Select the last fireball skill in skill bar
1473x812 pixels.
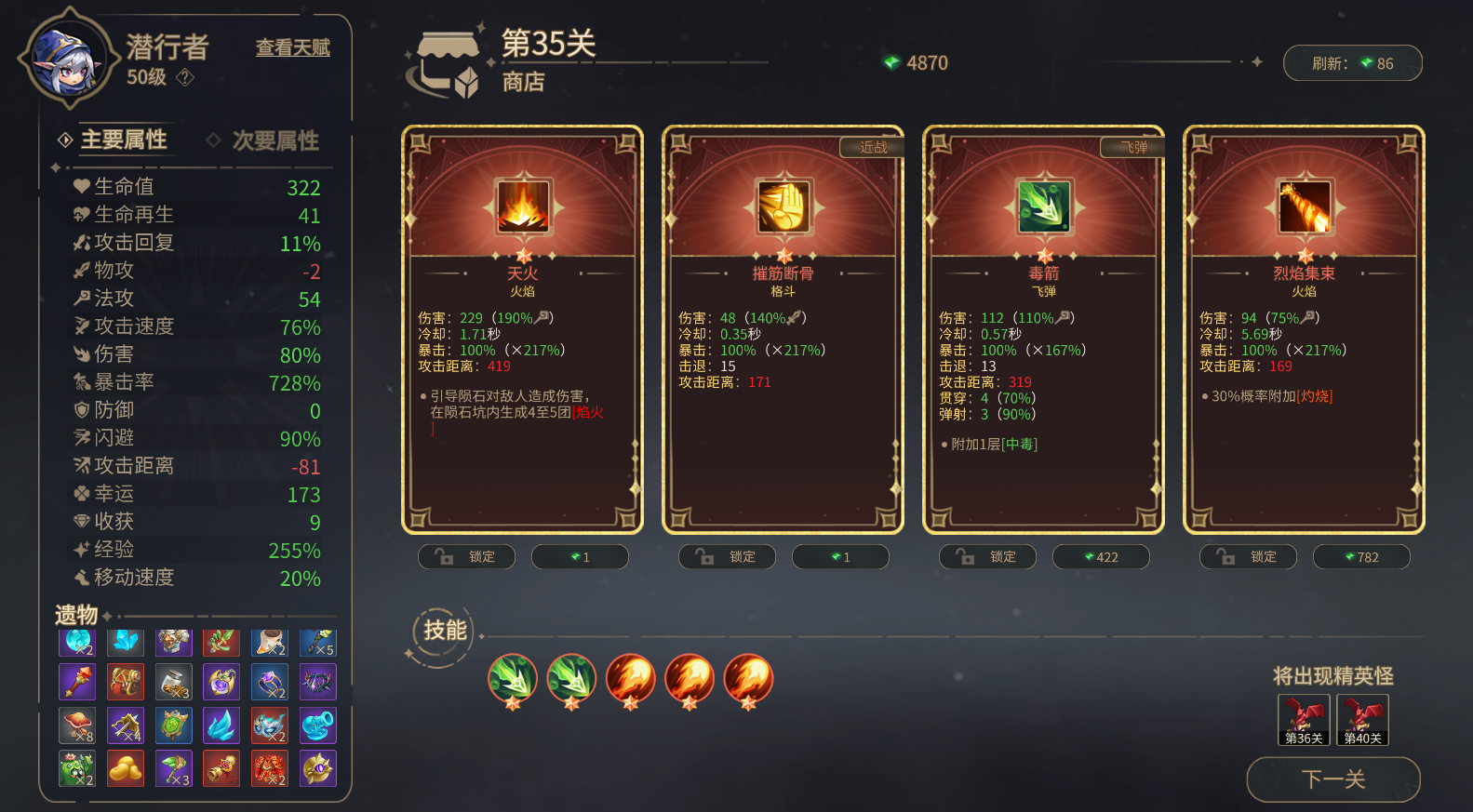point(748,680)
